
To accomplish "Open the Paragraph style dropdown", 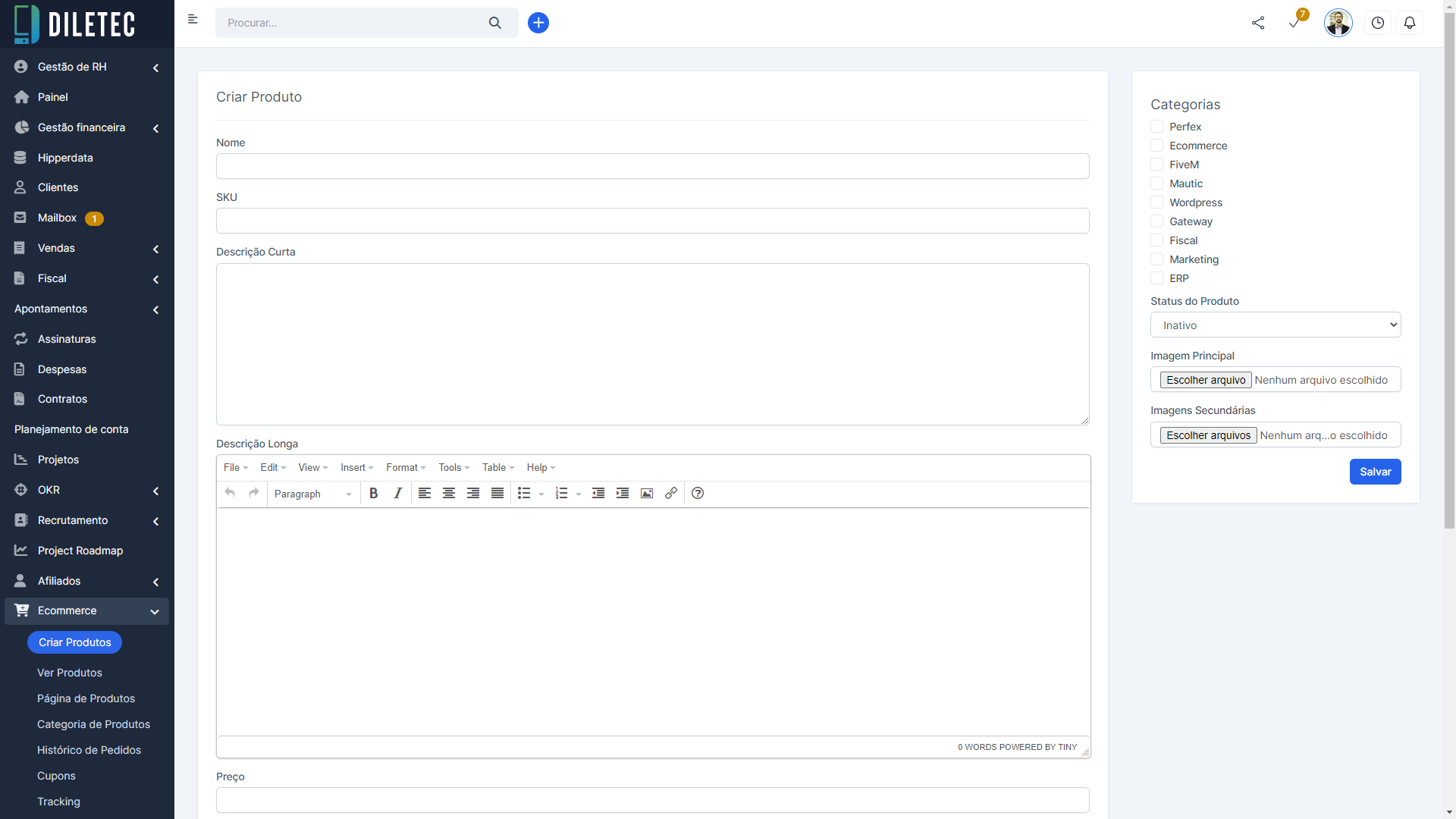I will tap(312, 494).
